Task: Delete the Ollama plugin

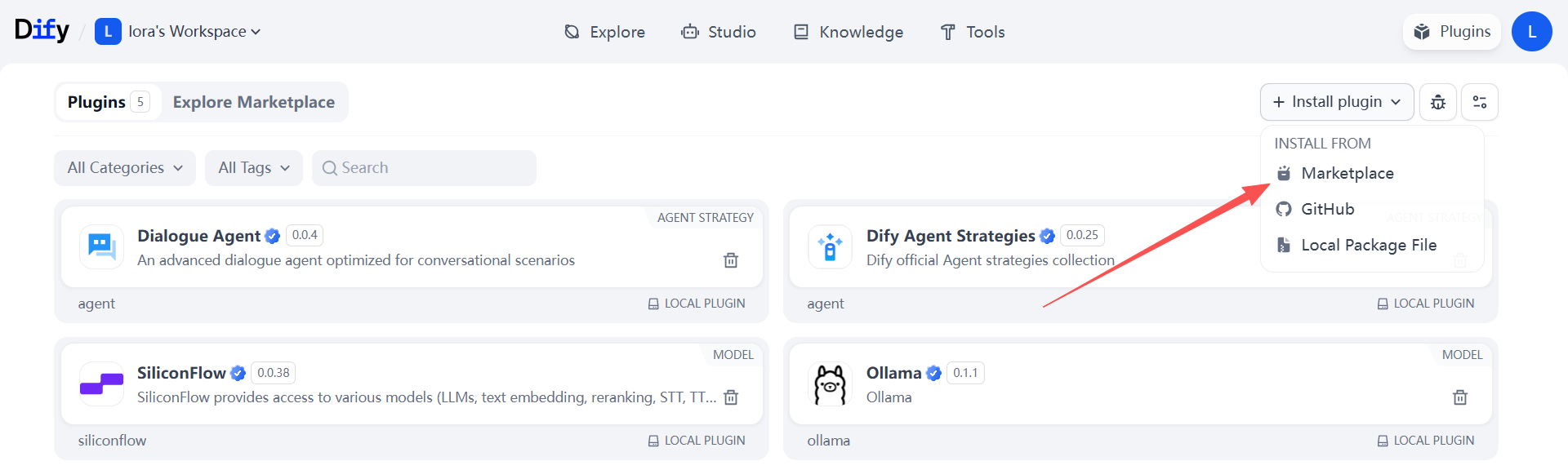Action: [1460, 397]
